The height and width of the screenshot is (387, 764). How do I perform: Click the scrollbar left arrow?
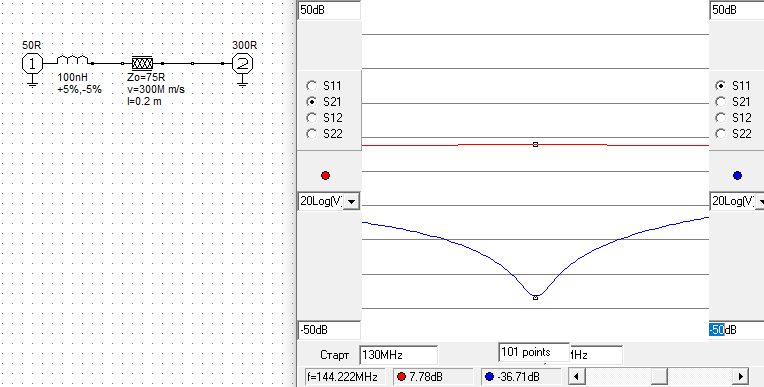click(577, 376)
